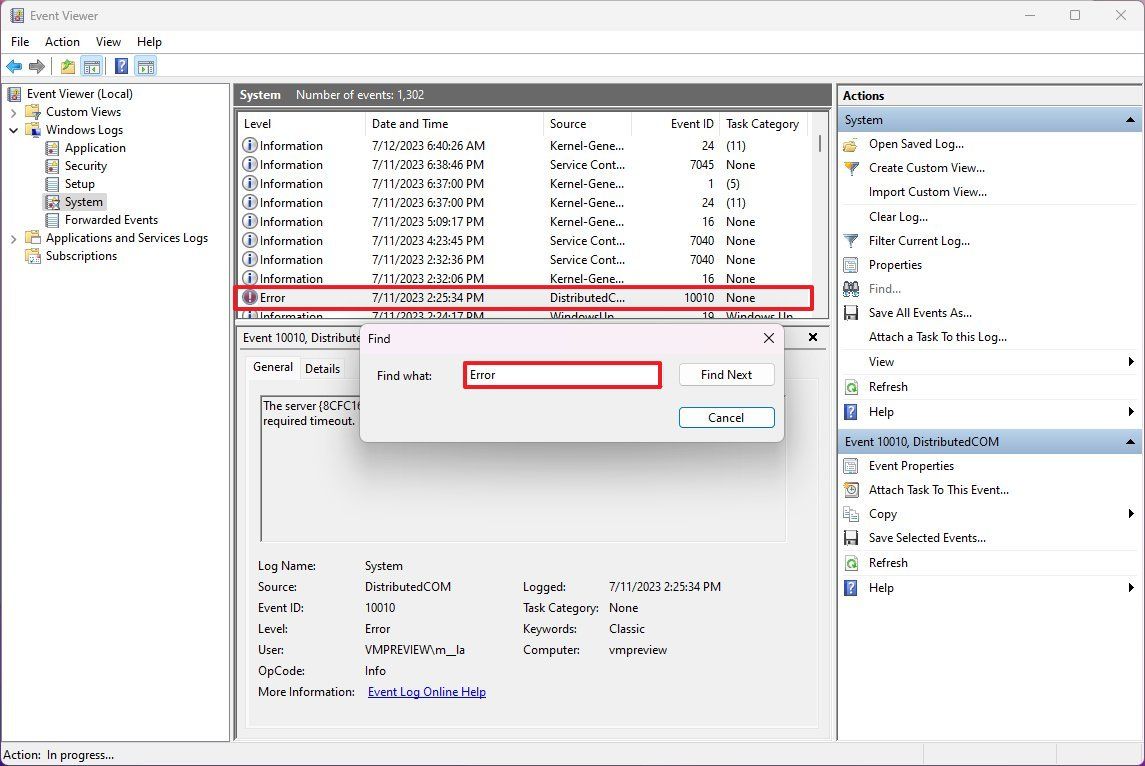Screen dimensions: 1145x766
Task: Click the back navigation arrow
Action: (x=14, y=66)
